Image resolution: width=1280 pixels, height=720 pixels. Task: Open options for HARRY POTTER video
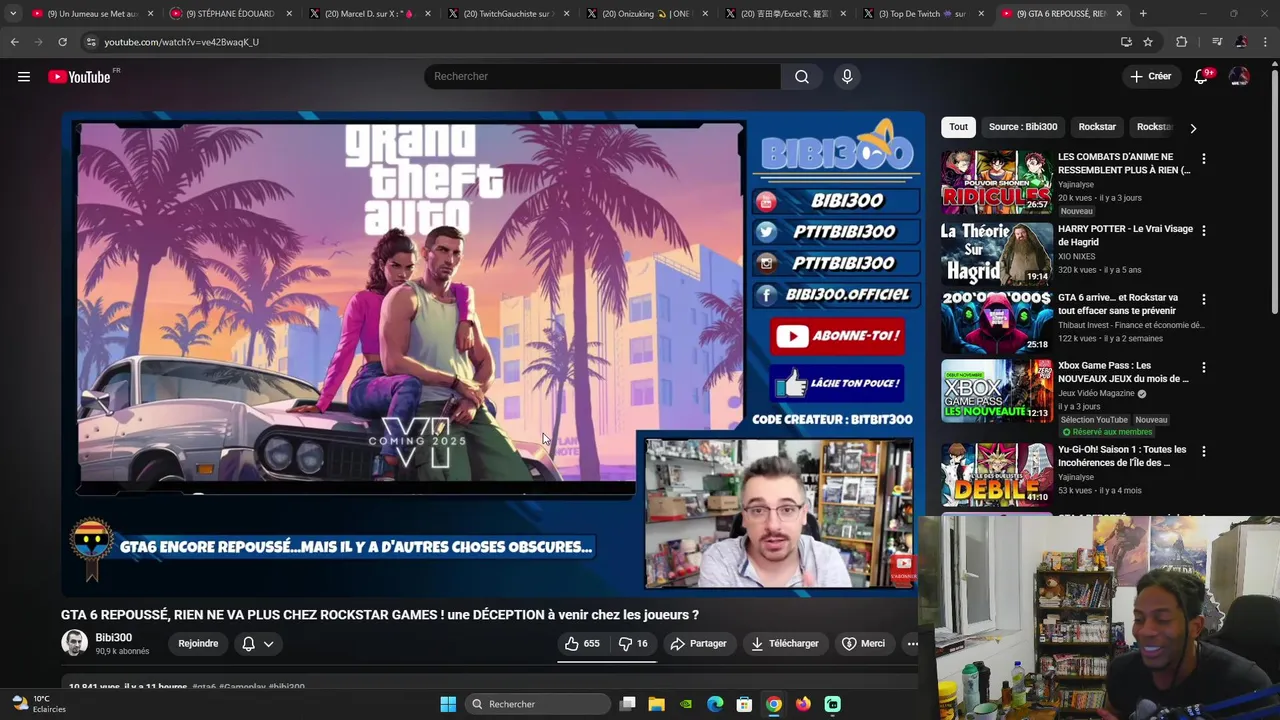[1203, 231]
